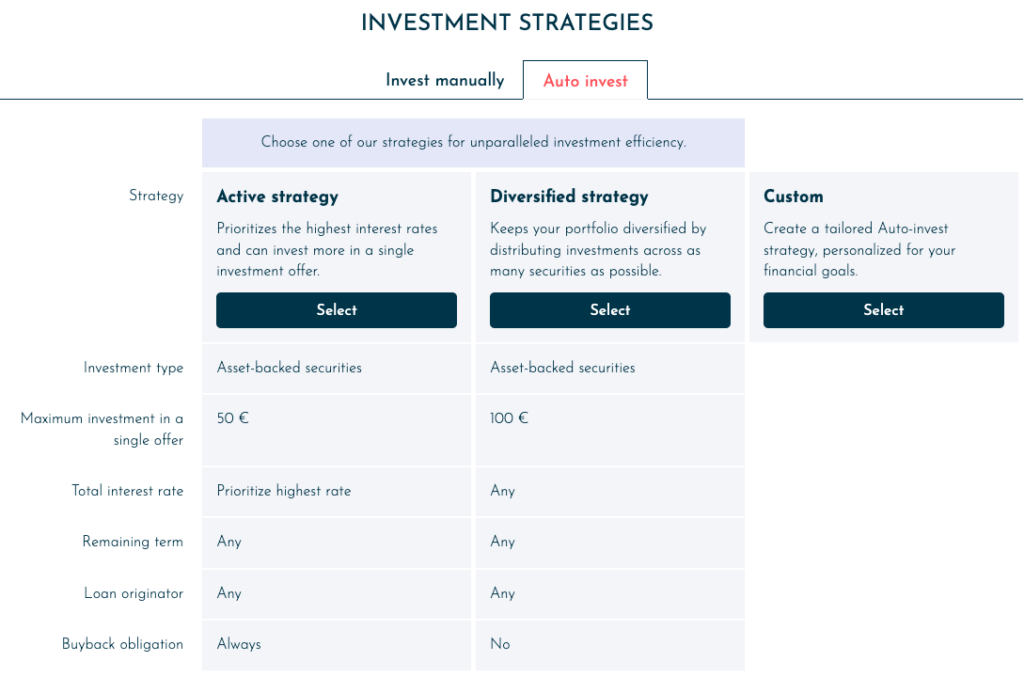Click the Prioritize highest rate cell

click(x=336, y=491)
